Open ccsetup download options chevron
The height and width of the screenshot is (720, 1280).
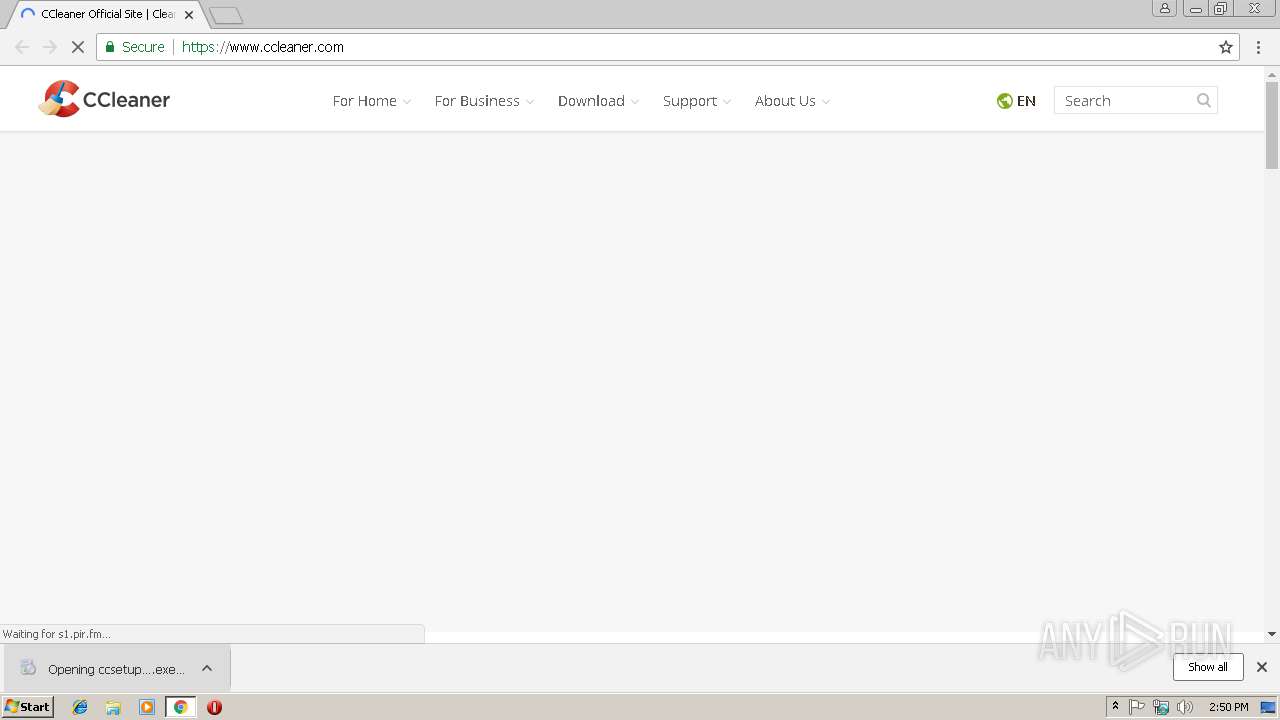point(207,668)
